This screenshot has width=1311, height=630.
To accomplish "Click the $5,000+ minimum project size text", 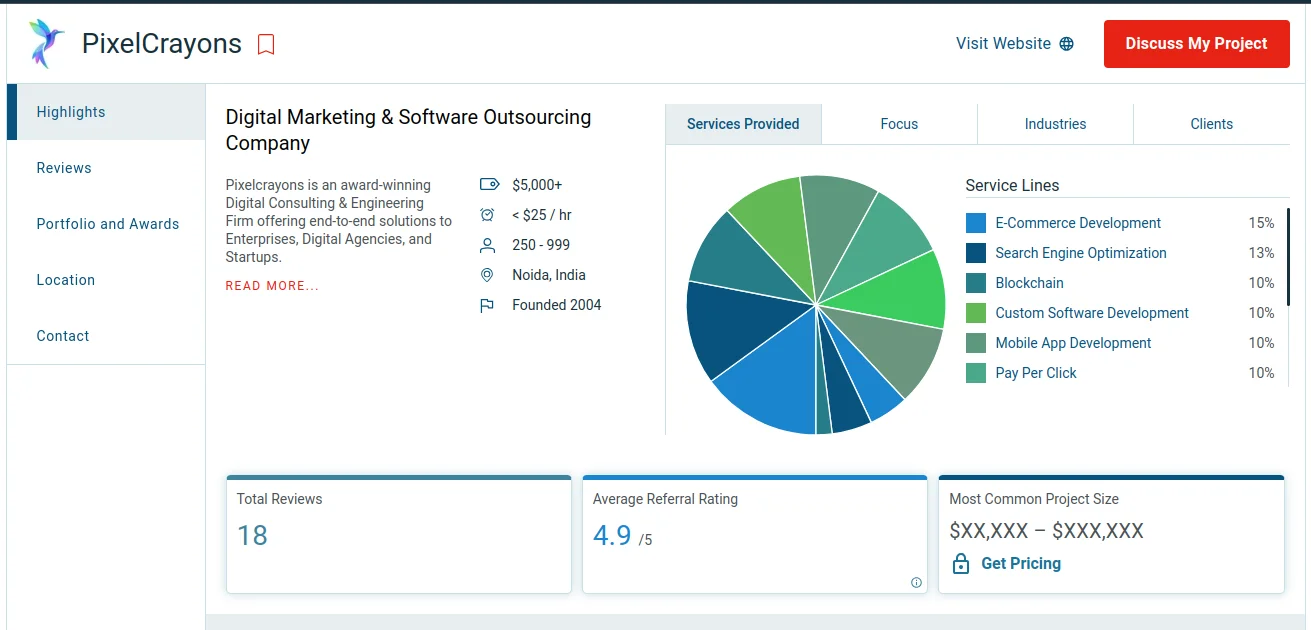I will point(537,185).
